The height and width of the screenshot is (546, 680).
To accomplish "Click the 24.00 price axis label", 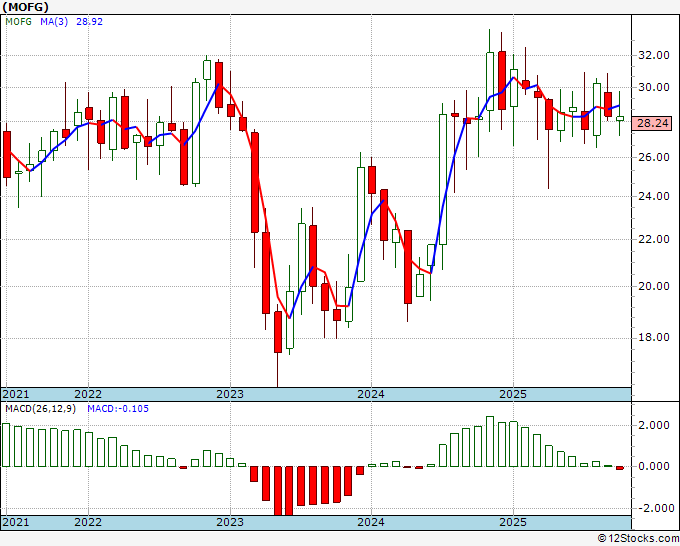I will [653, 196].
